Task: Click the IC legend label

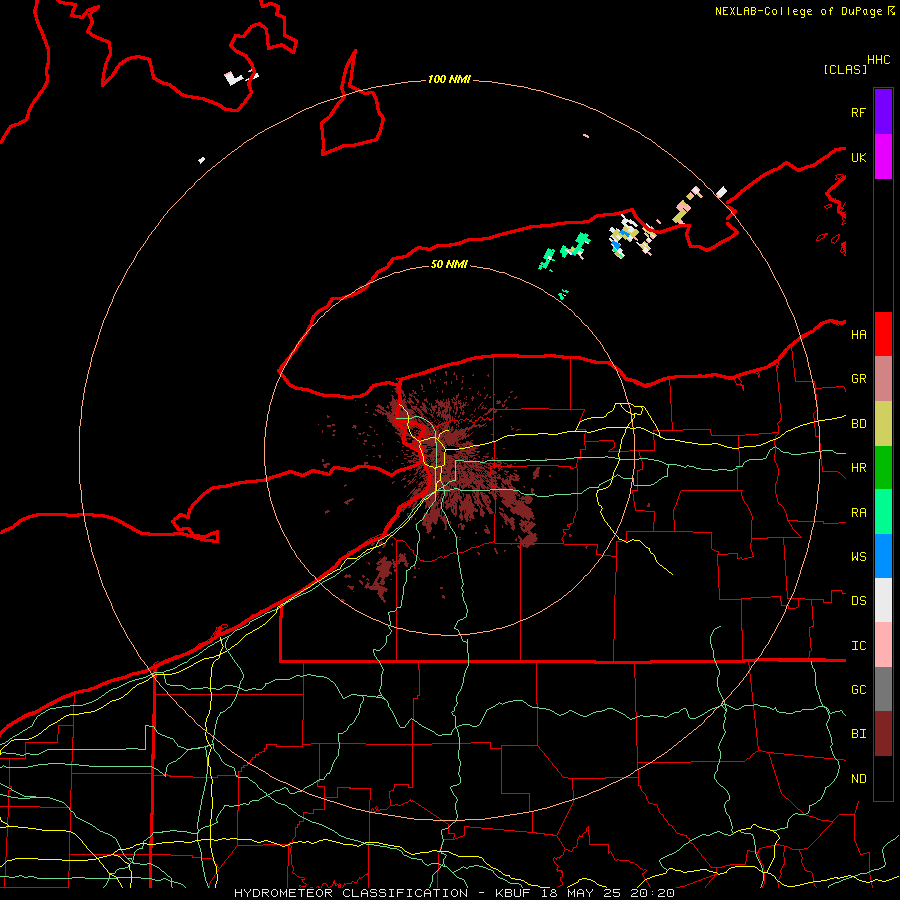Action: tap(858, 646)
